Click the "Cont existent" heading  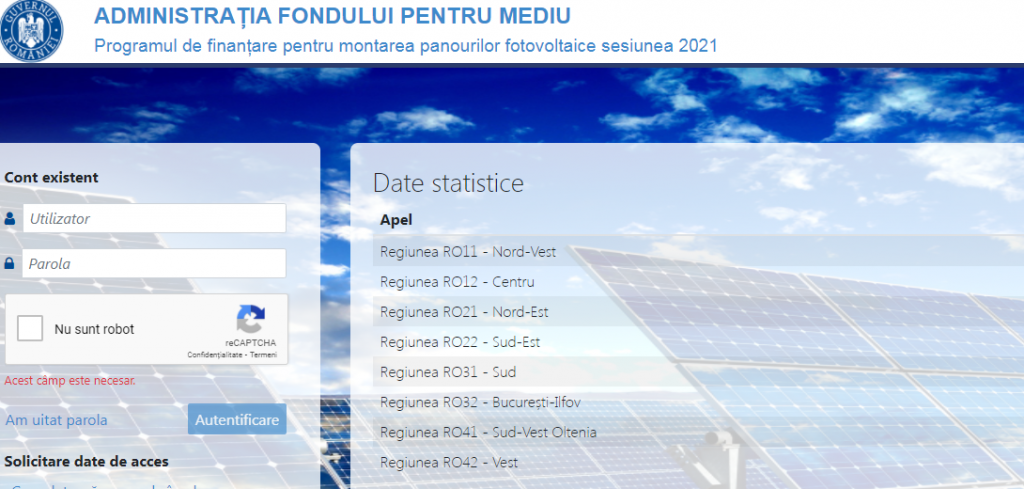tap(52, 178)
